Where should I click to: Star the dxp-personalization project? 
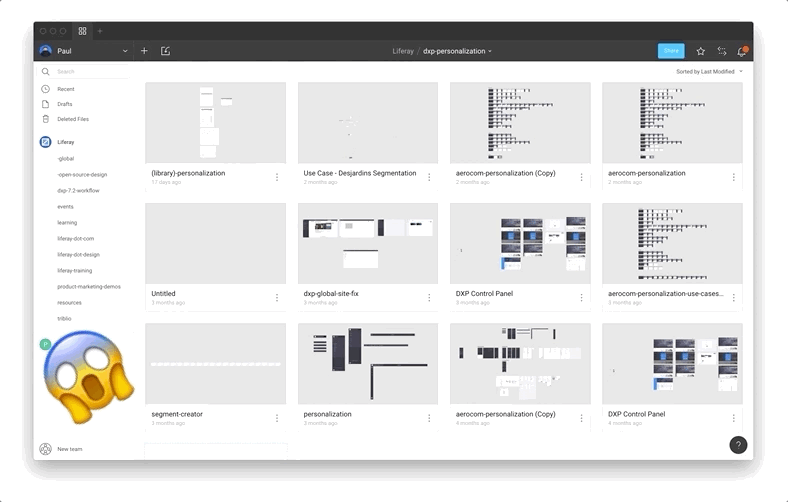[x=700, y=51]
